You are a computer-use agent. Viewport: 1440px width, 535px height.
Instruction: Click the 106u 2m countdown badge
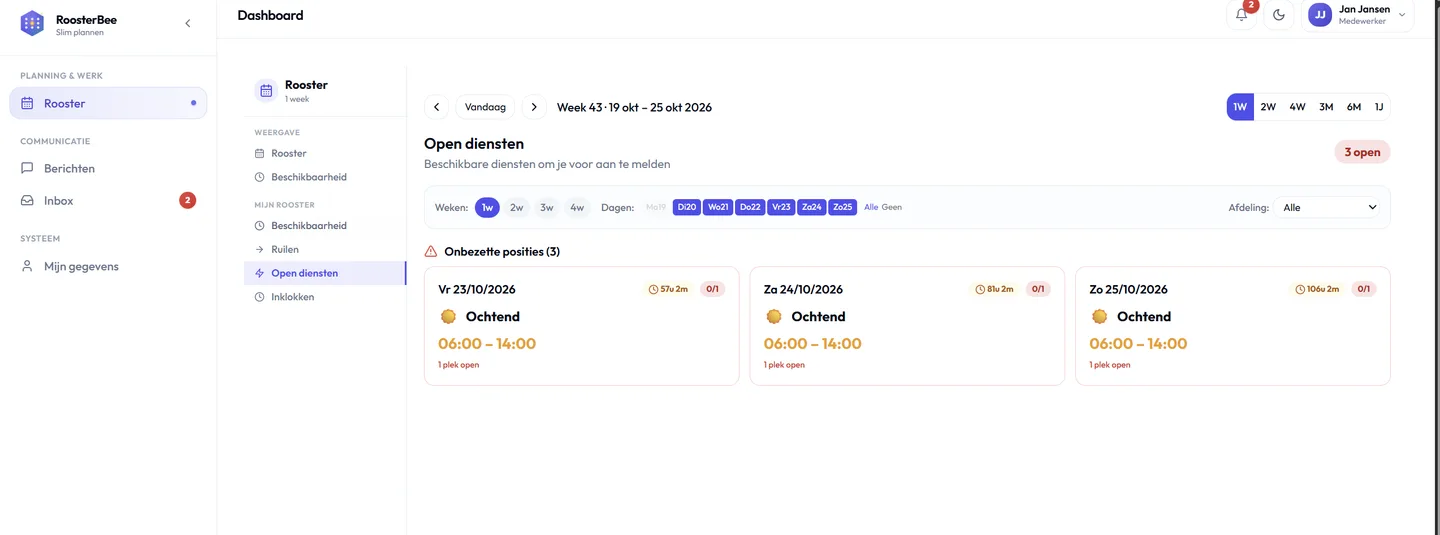tap(1318, 289)
